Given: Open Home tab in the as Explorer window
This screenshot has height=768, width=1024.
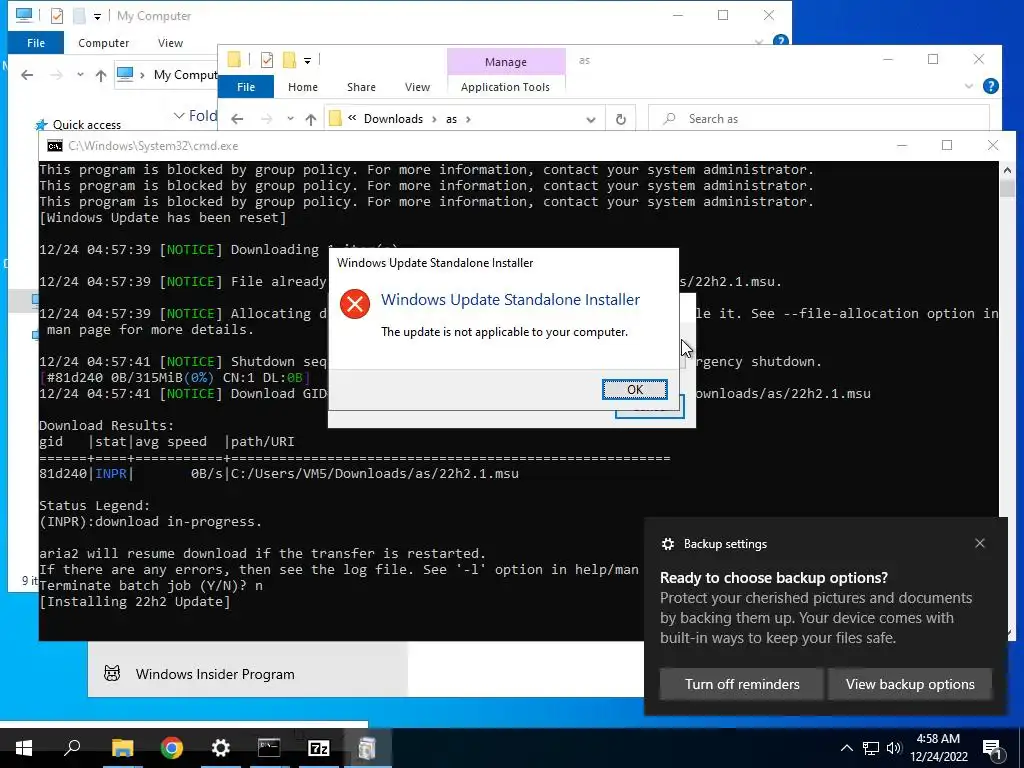Looking at the screenshot, I should click(x=302, y=87).
